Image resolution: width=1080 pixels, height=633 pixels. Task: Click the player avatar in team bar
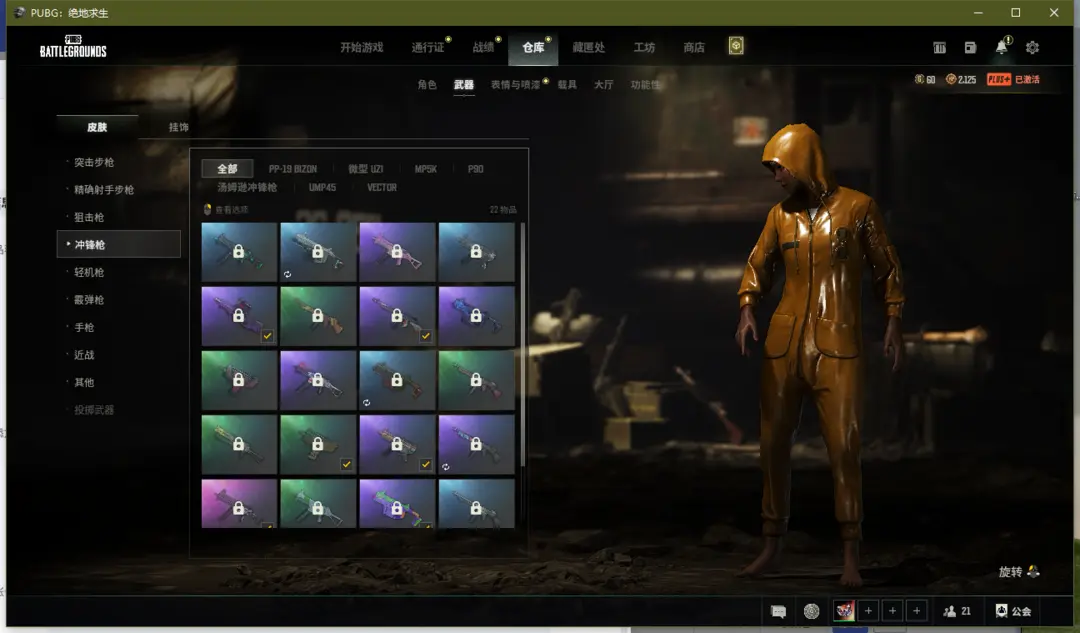tap(844, 611)
